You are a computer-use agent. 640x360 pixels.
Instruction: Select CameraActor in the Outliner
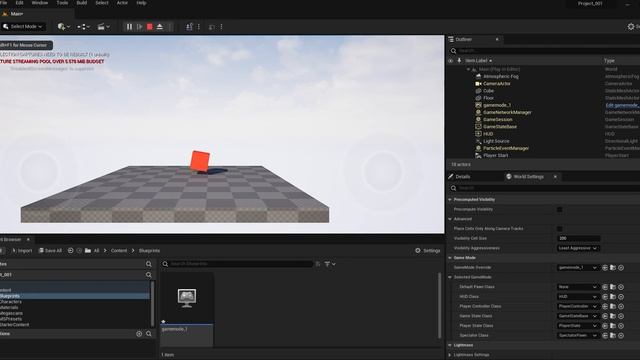click(497, 84)
